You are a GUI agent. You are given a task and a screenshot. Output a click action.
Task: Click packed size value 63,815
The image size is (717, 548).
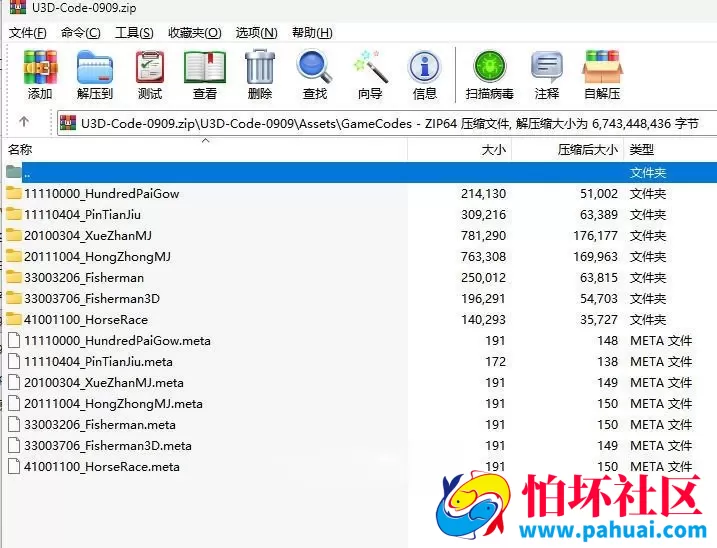(x=599, y=278)
